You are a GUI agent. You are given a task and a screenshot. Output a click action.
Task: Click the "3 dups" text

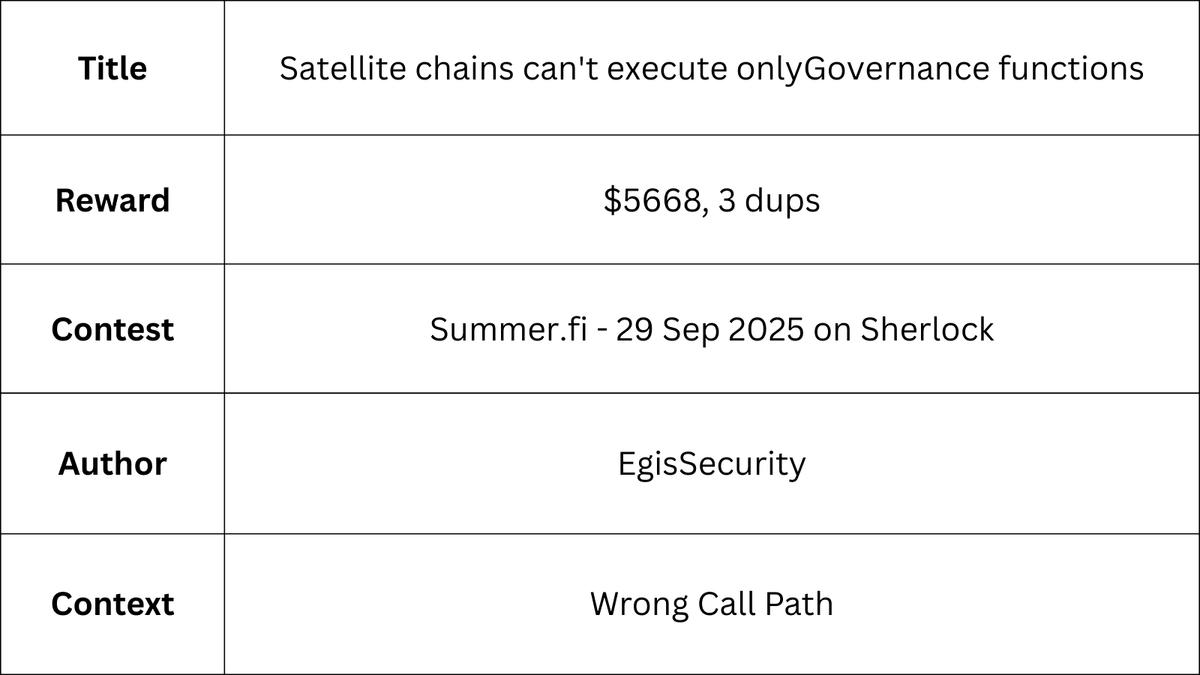click(x=769, y=200)
